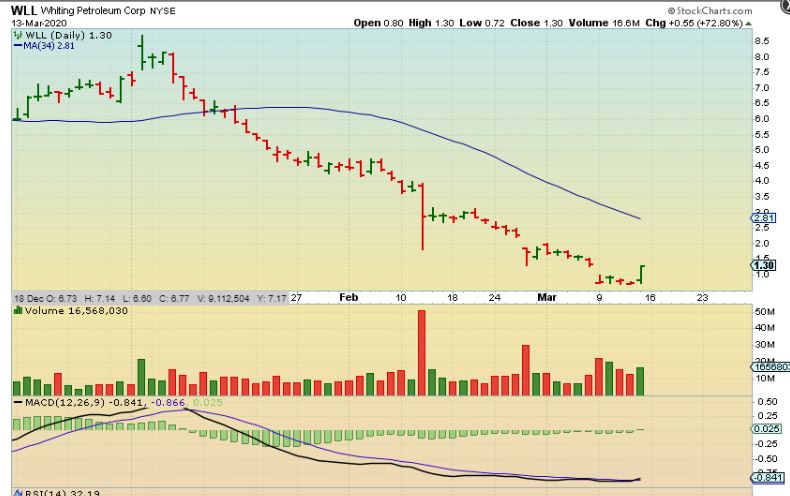Click the 1.30 last price tag

coord(764,265)
